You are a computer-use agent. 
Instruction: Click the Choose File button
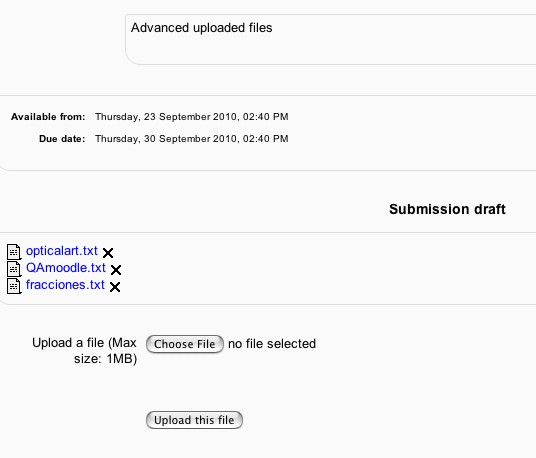coord(185,344)
